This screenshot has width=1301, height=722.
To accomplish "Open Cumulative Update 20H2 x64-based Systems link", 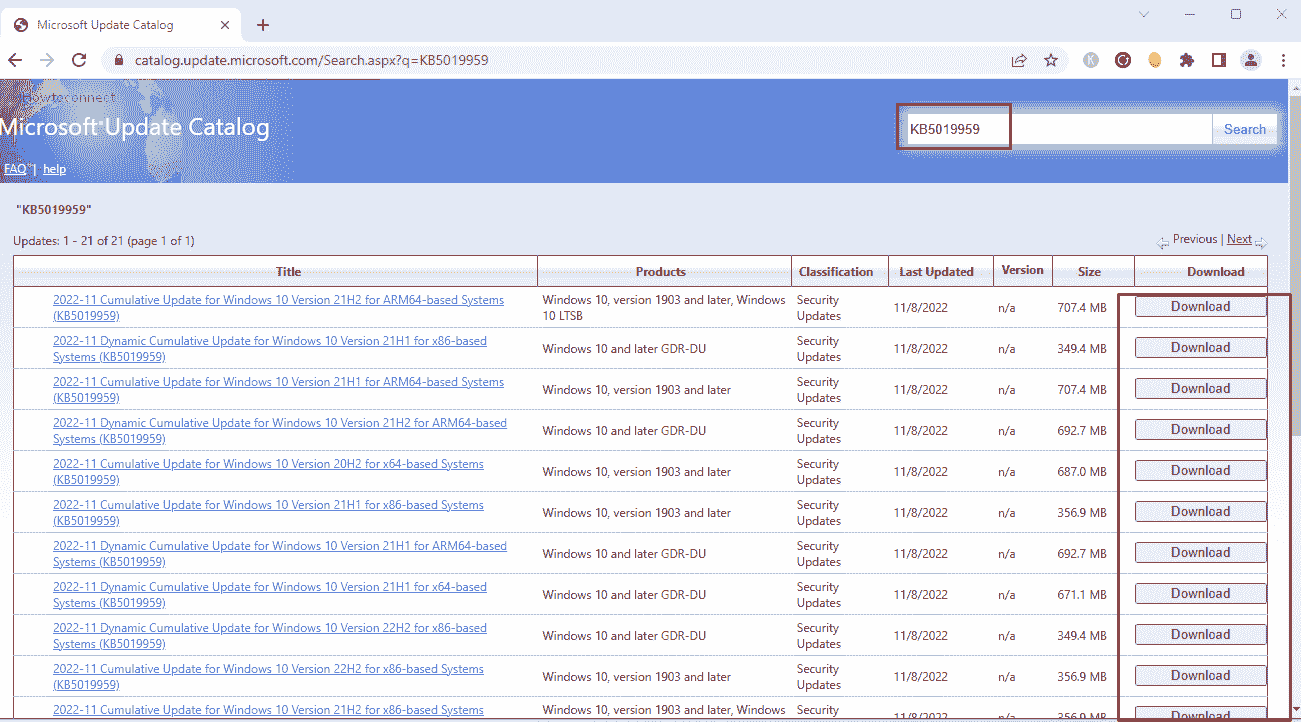I will coord(268,472).
